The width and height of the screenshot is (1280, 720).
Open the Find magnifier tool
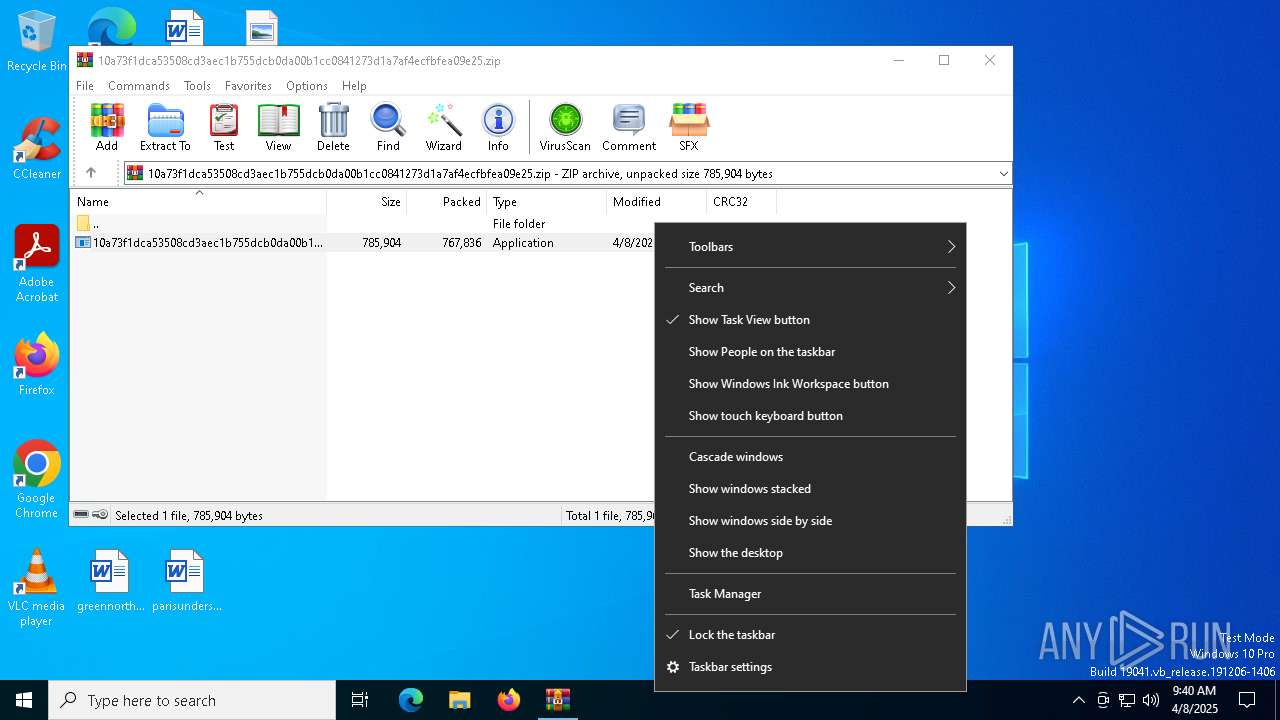click(388, 127)
